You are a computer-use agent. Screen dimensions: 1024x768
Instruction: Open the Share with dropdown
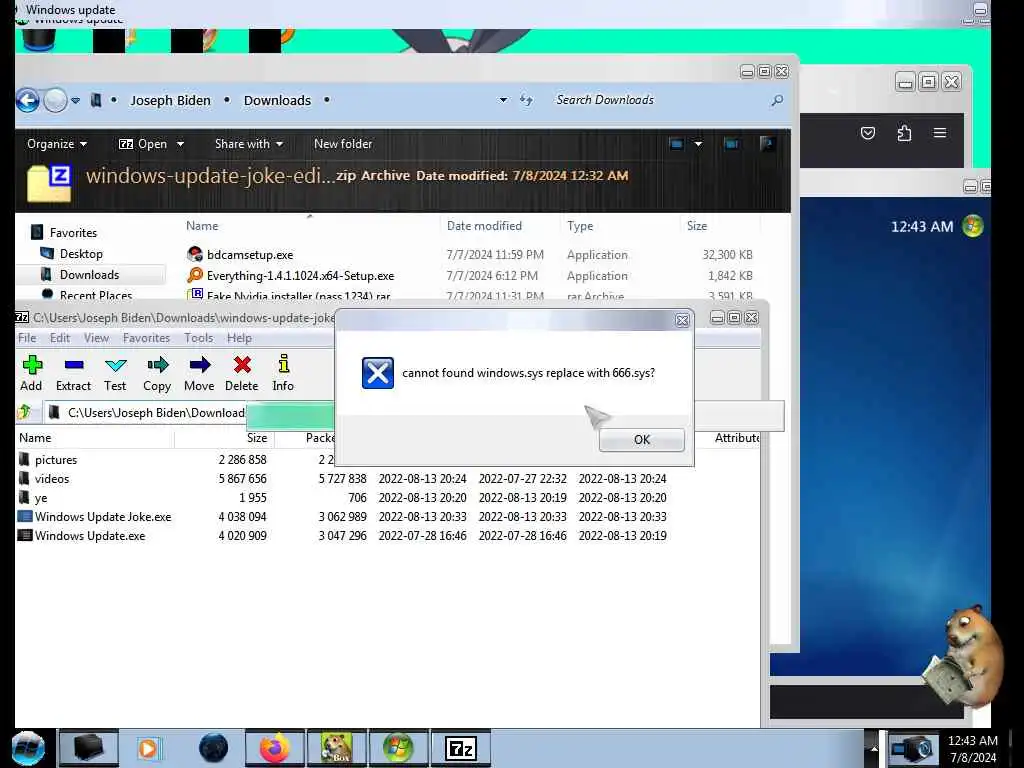click(249, 144)
